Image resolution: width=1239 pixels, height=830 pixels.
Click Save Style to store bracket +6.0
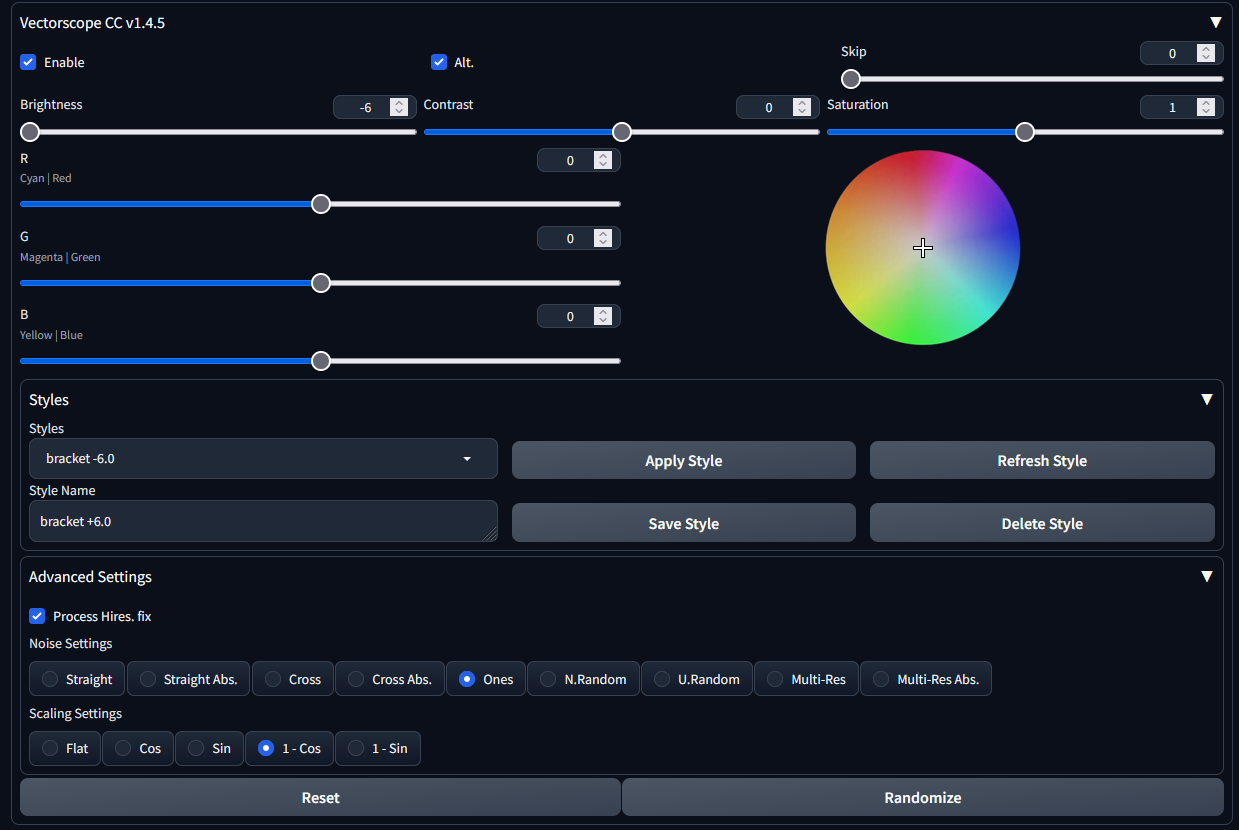pyautogui.click(x=683, y=522)
